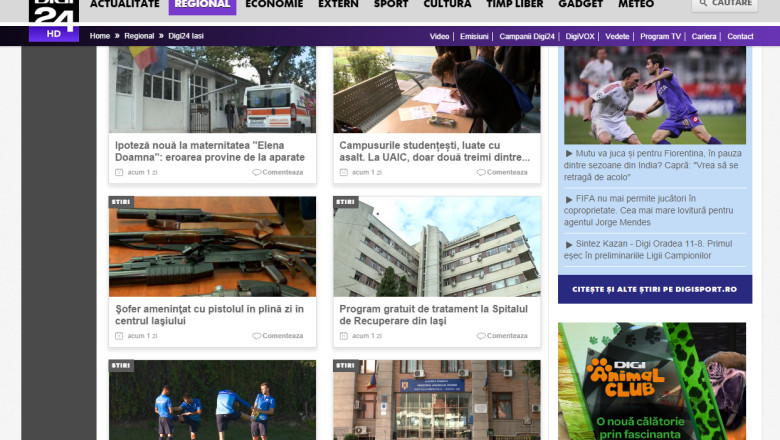
Task: Click calendar icon under hospital program article
Action: [x=344, y=336]
